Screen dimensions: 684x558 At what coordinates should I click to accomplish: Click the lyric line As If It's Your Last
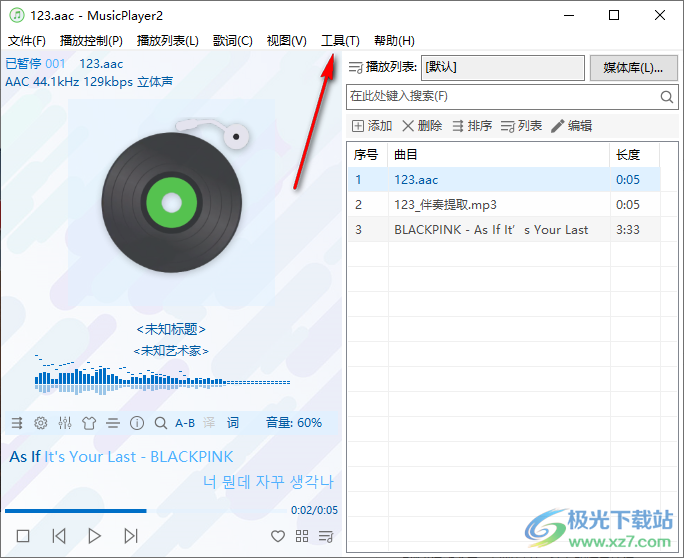[121, 457]
